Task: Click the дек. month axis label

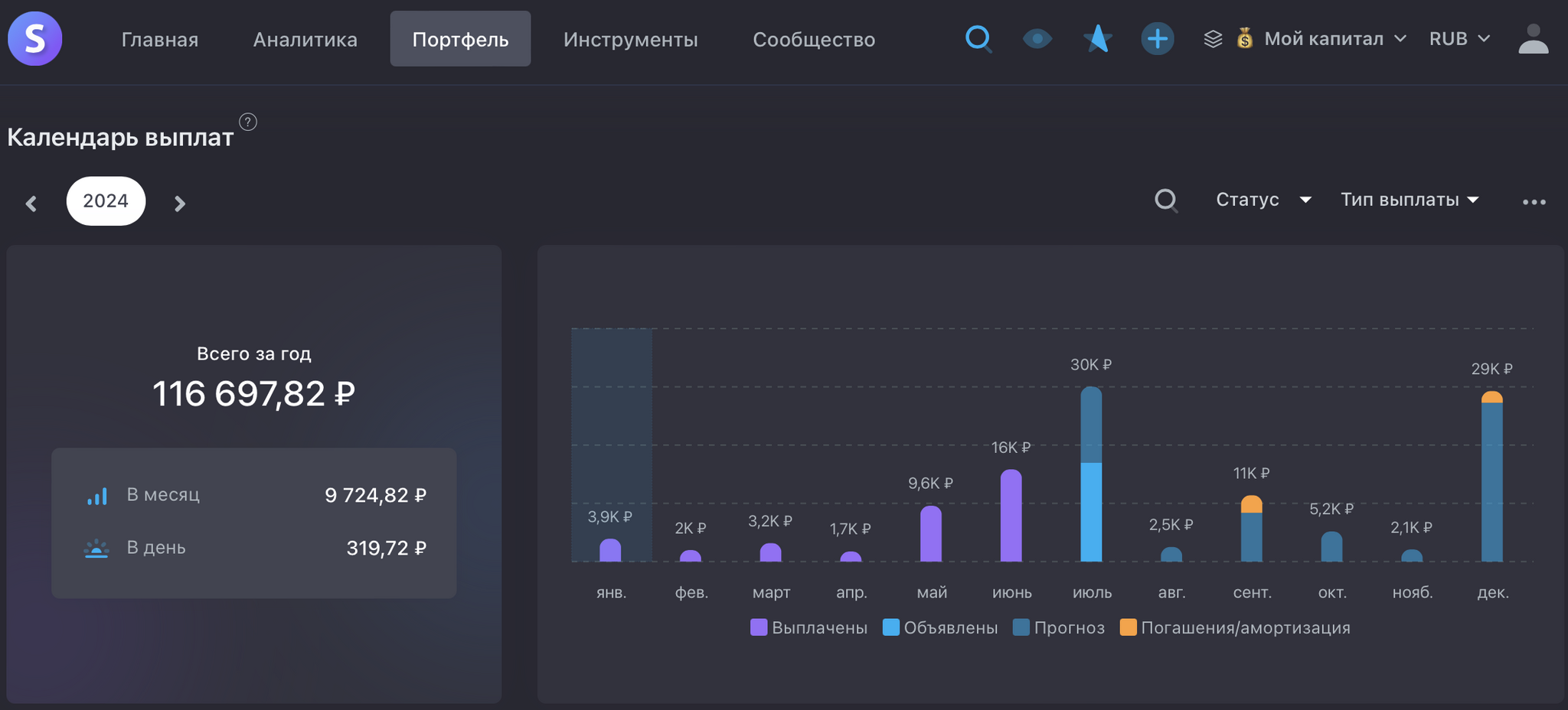Action: [x=1493, y=593]
